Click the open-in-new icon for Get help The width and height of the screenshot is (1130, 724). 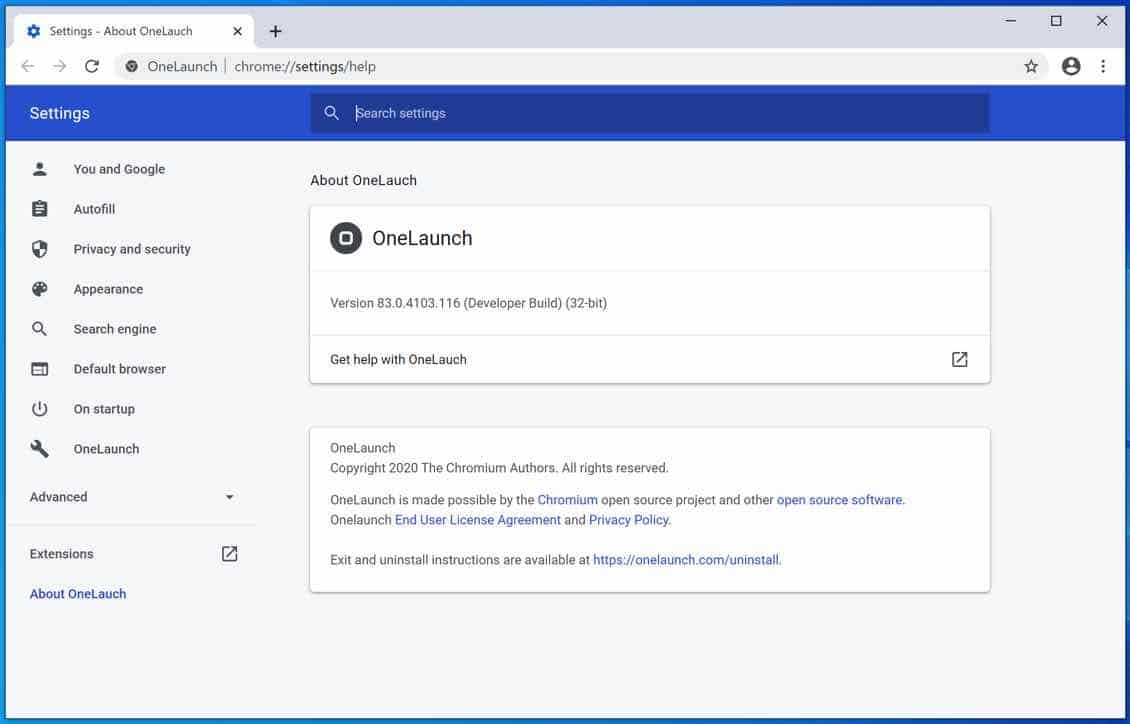pyautogui.click(x=959, y=359)
